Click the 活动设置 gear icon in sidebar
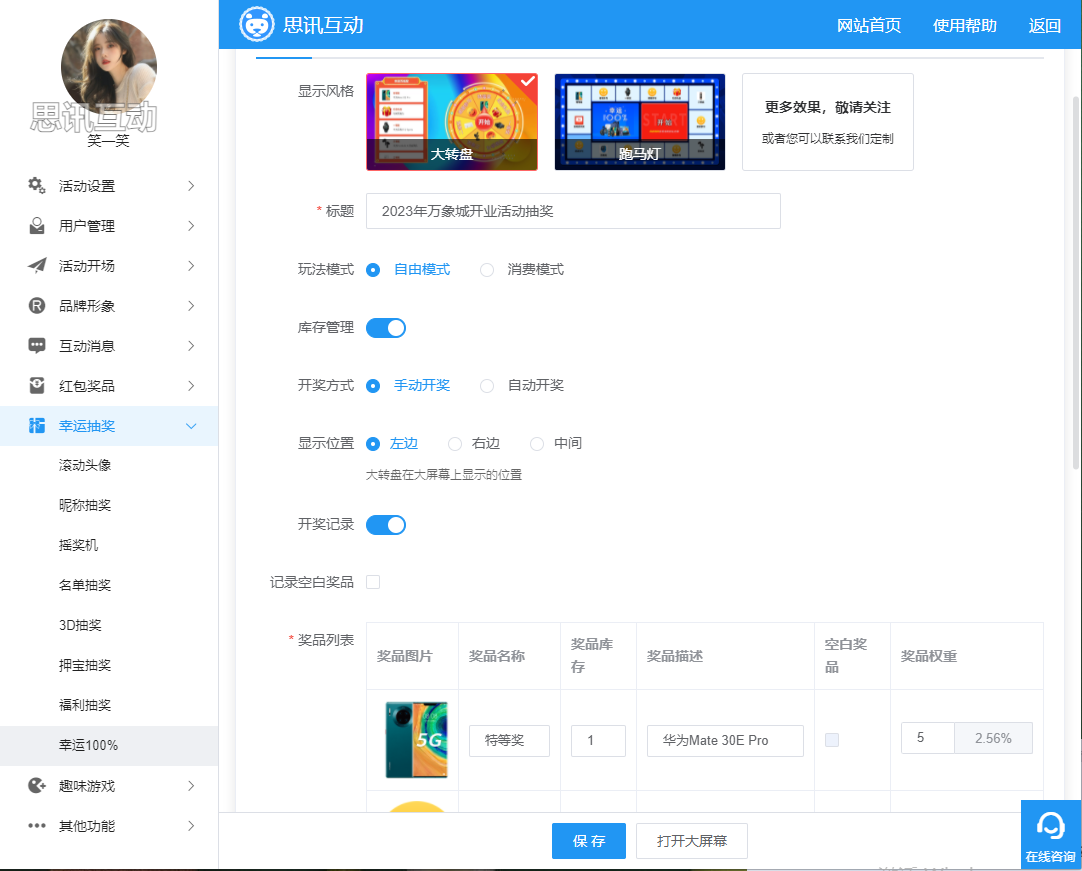The width and height of the screenshot is (1082, 871). (x=37, y=186)
